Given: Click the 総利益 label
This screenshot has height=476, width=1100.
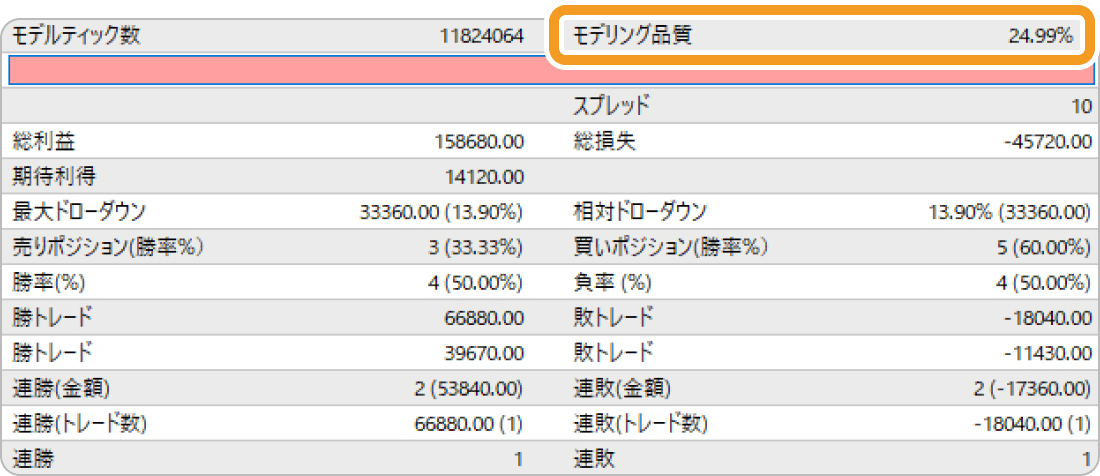Looking at the screenshot, I should click(x=43, y=142).
